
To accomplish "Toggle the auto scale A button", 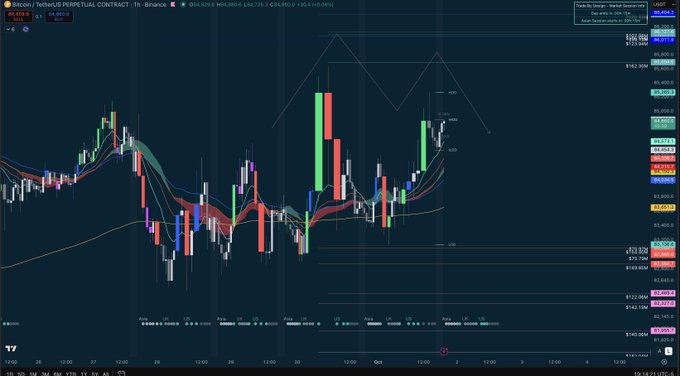I will (659, 351).
